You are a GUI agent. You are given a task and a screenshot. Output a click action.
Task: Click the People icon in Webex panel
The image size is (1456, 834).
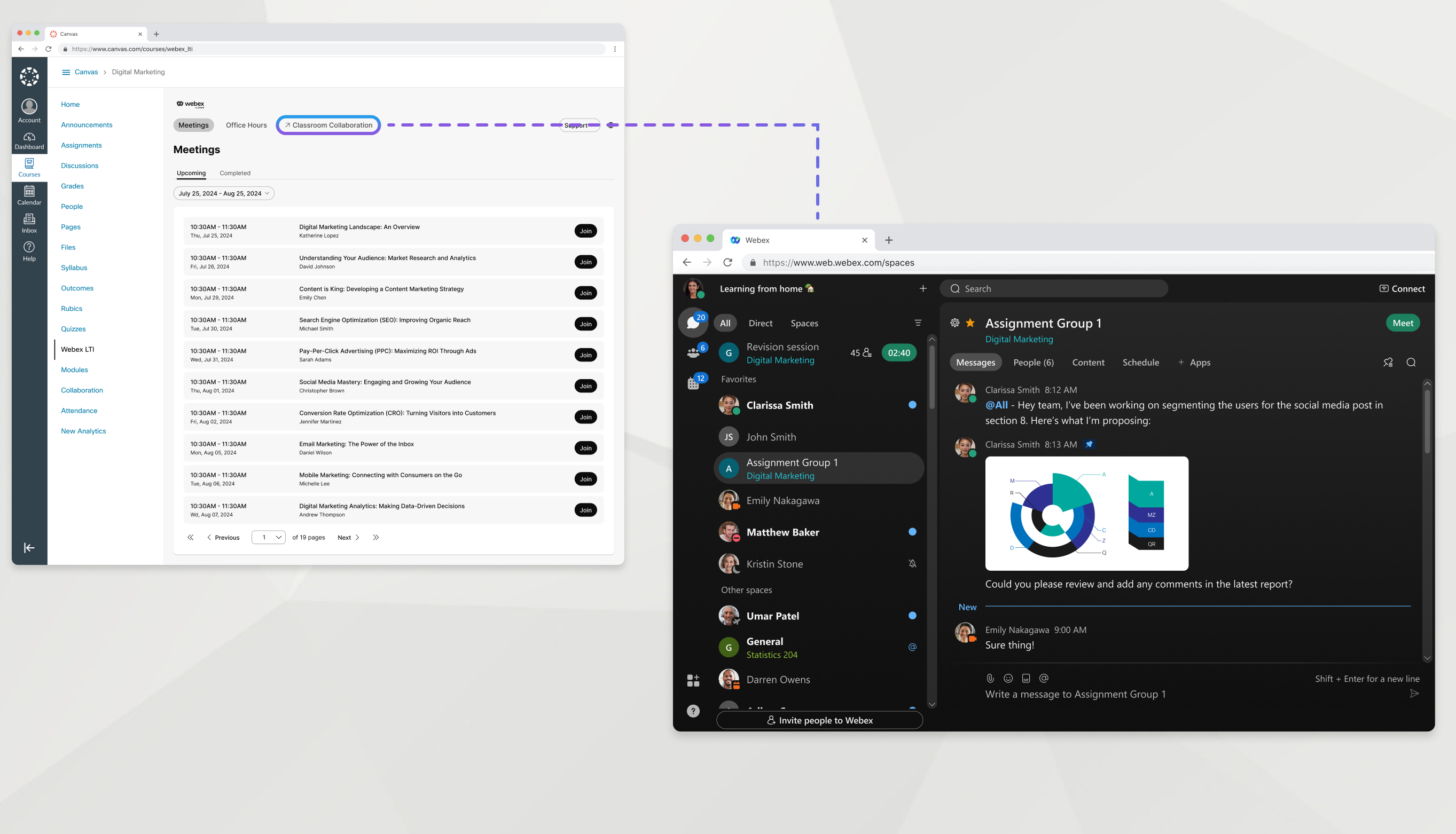pos(694,351)
